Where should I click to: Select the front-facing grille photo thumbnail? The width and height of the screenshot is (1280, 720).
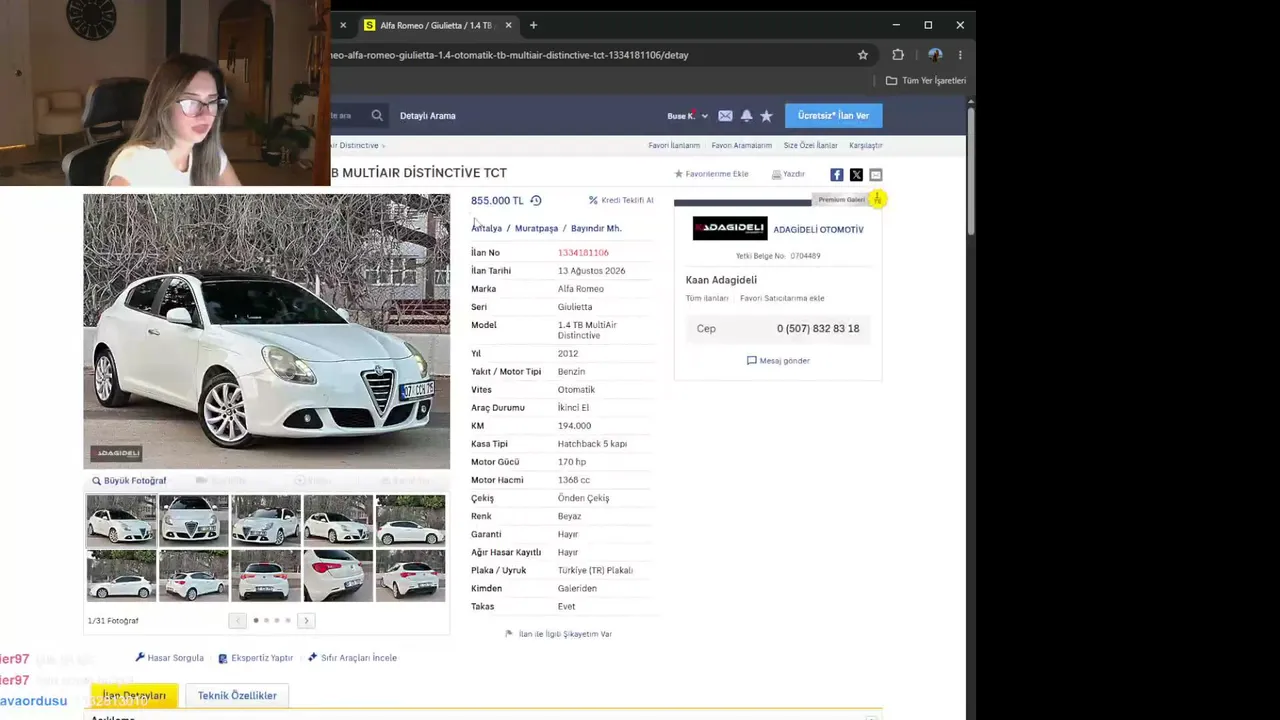click(194, 520)
